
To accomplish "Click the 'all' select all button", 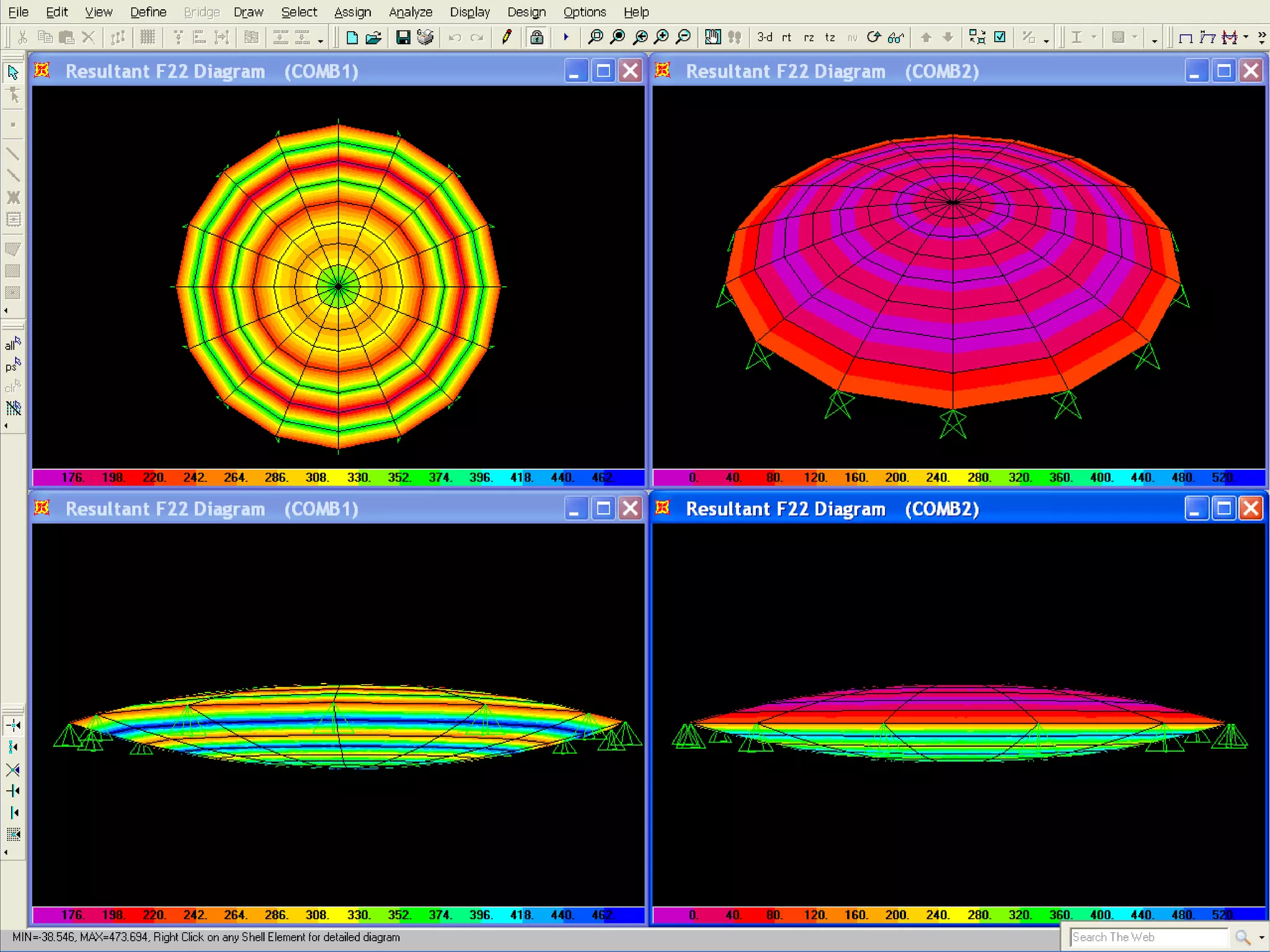I will tap(12, 344).
